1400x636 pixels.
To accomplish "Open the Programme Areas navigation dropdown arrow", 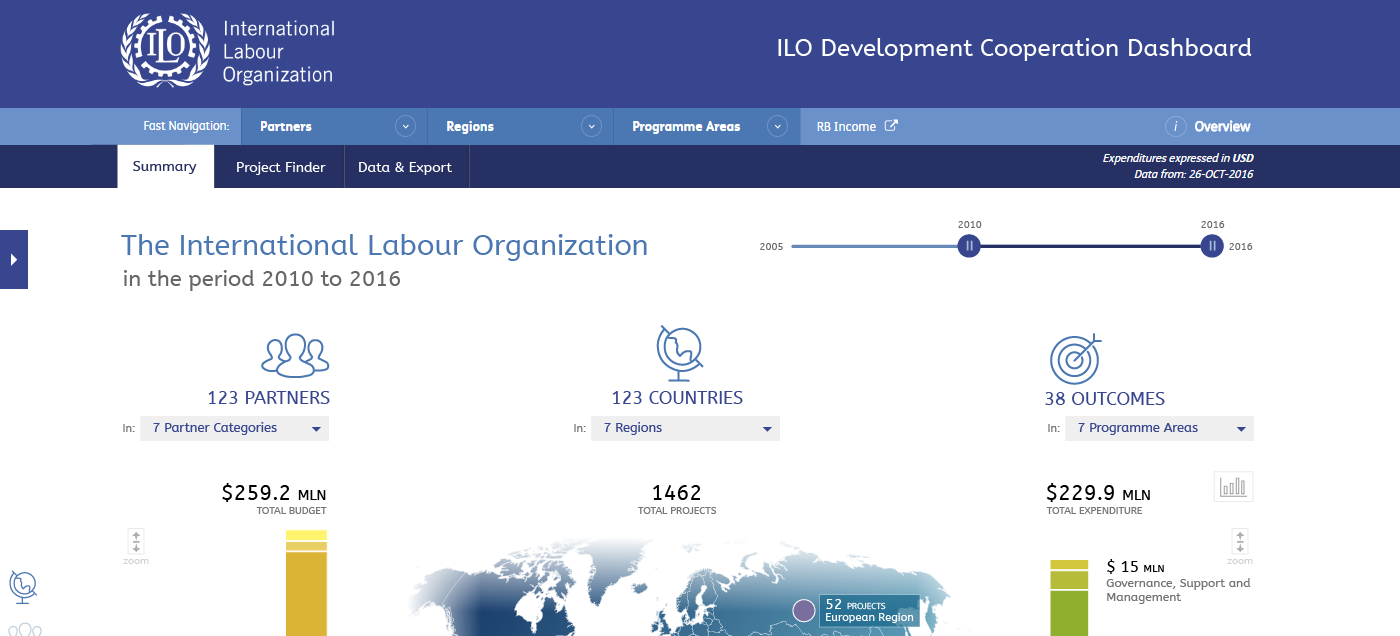I will click(x=777, y=126).
